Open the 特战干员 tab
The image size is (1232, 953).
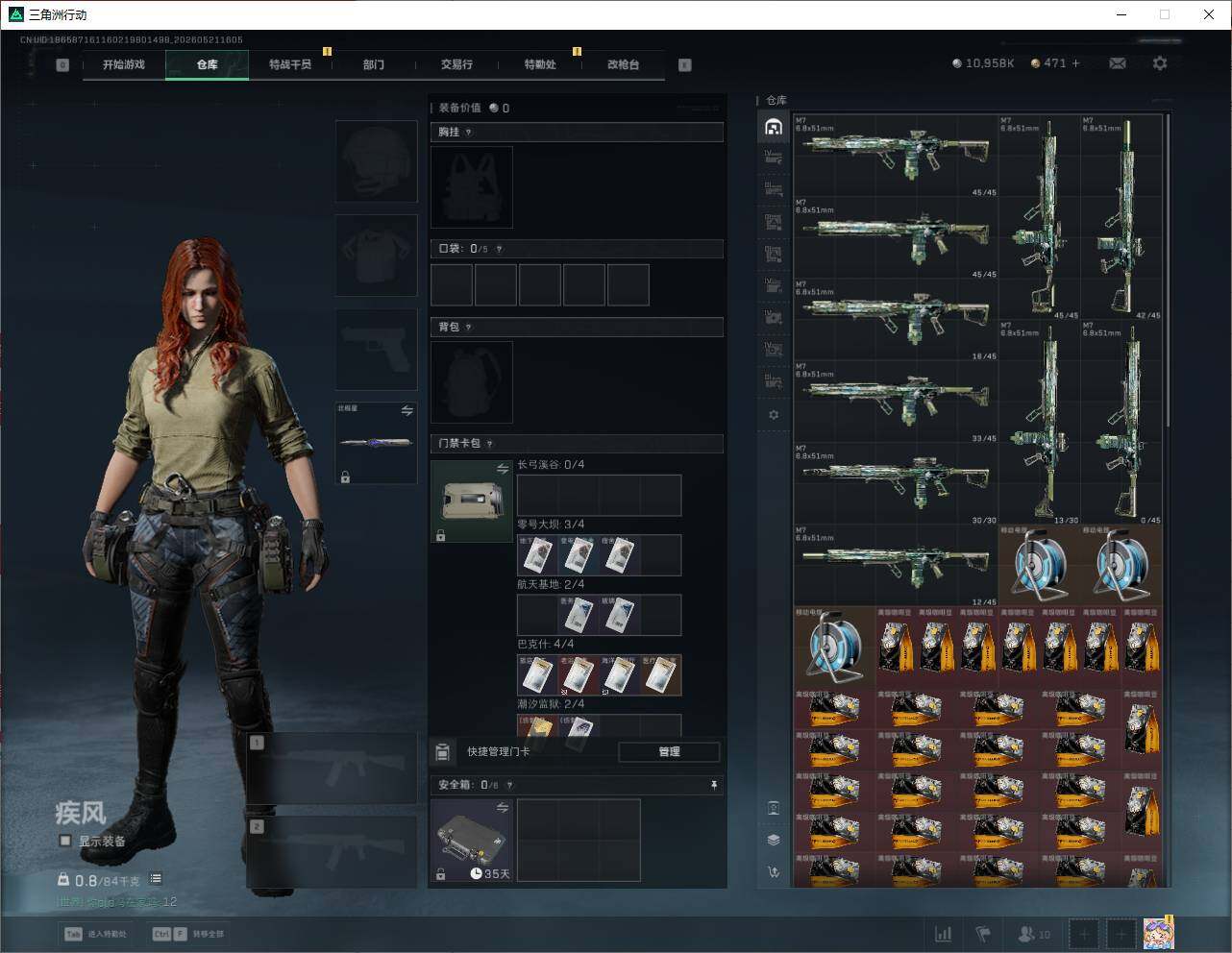290,64
